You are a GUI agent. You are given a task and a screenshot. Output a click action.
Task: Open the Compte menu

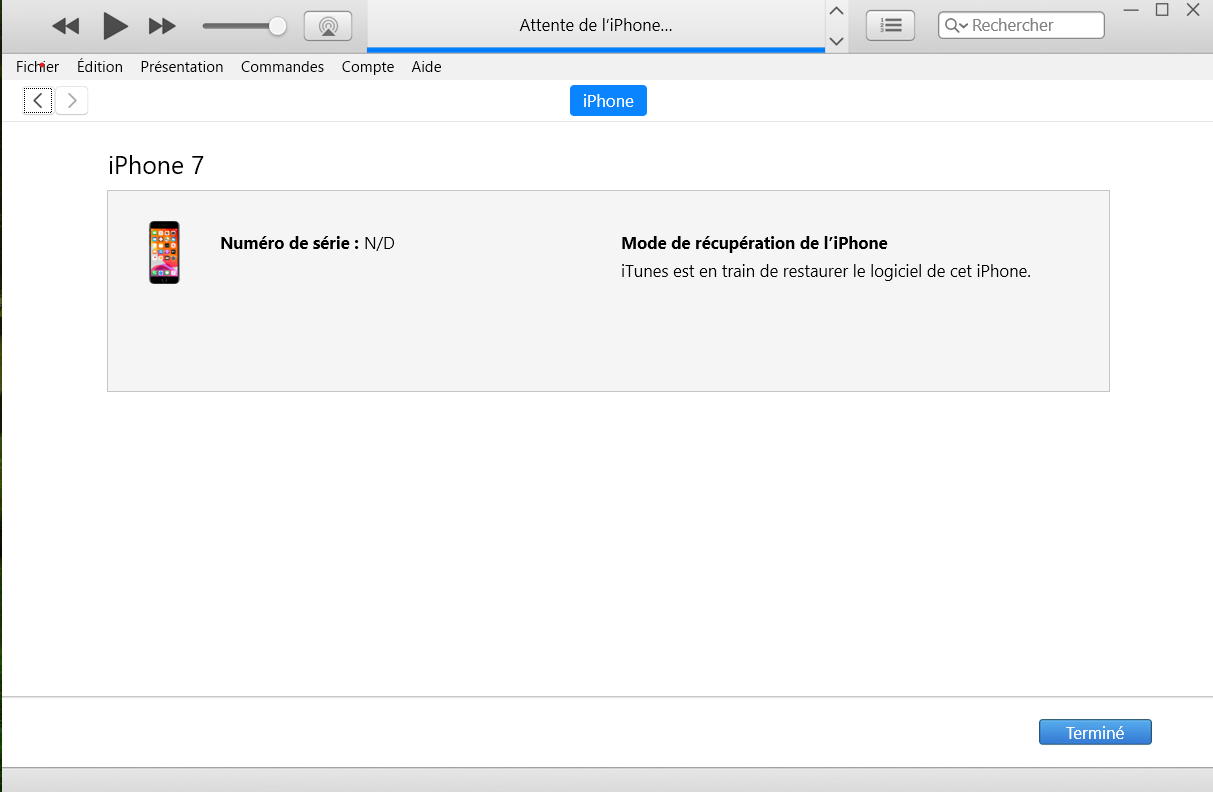[x=368, y=67]
